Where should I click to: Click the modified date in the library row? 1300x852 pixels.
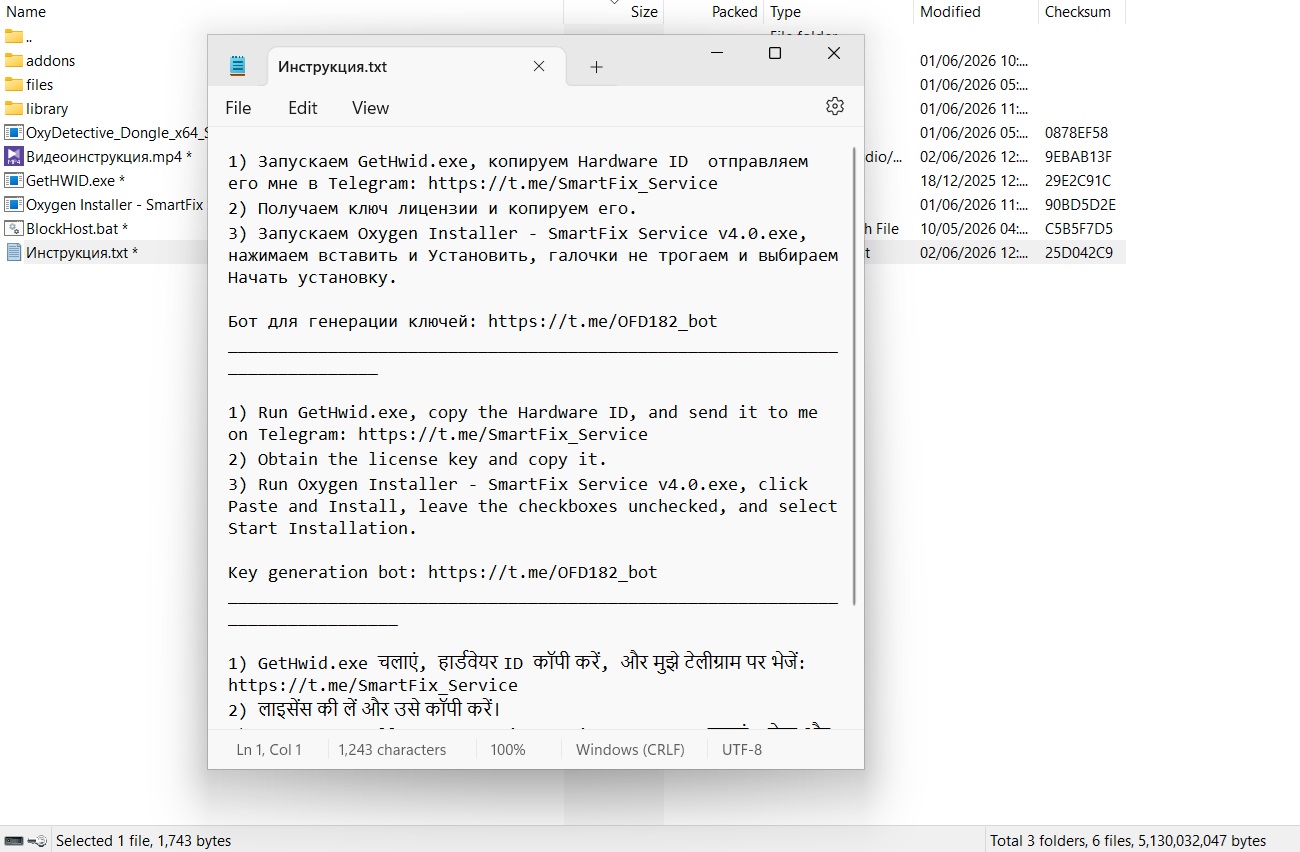974,109
